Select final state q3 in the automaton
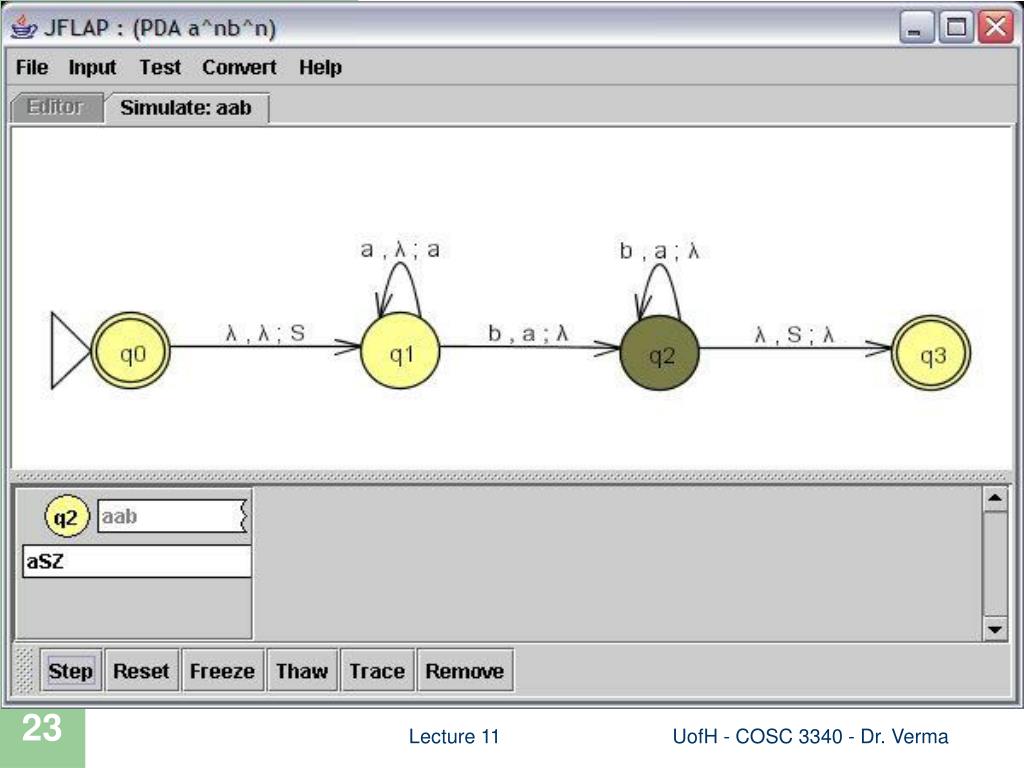This screenshot has width=1024, height=768. tap(931, 353)
